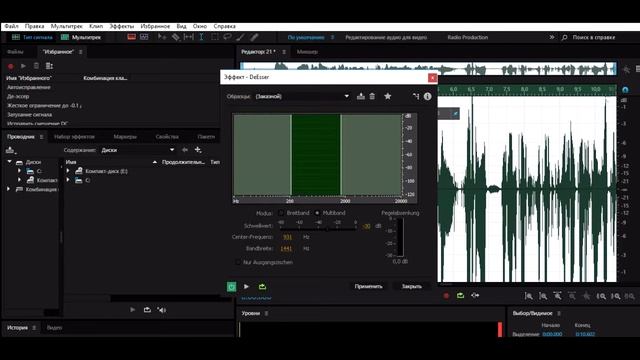Expand the C: drive in the tree
The width and height of the screenshot is (640, 360).
tap(19, 171)
